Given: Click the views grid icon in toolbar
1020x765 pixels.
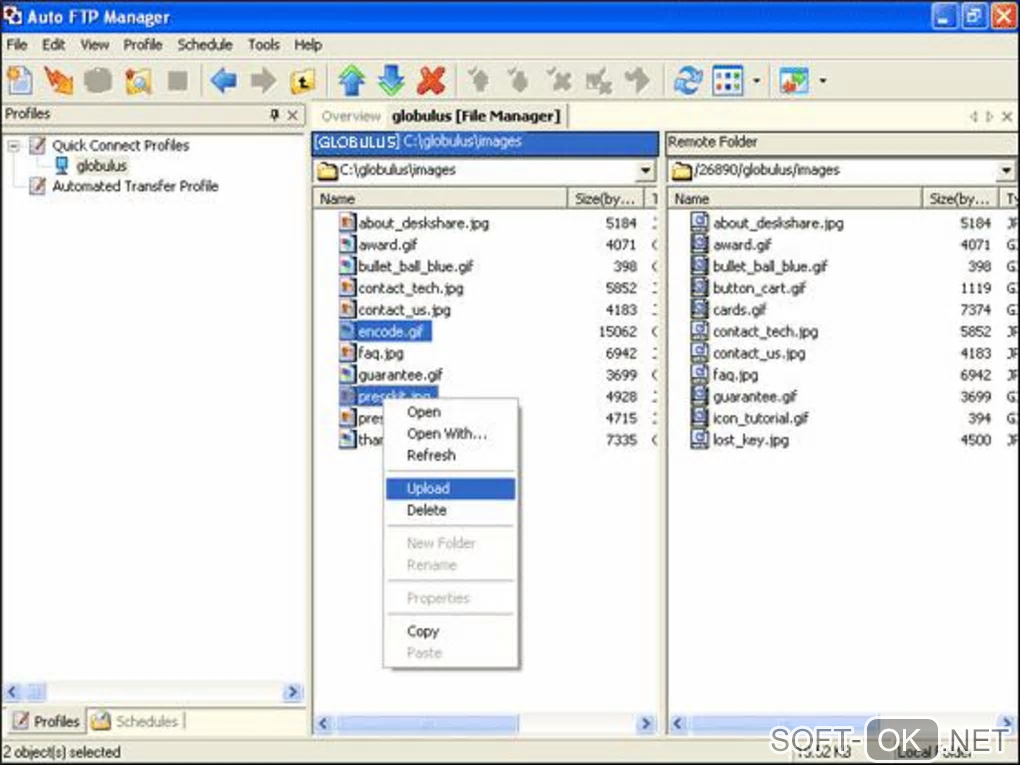Looking at the screenshot, I should tap(727, 80).
